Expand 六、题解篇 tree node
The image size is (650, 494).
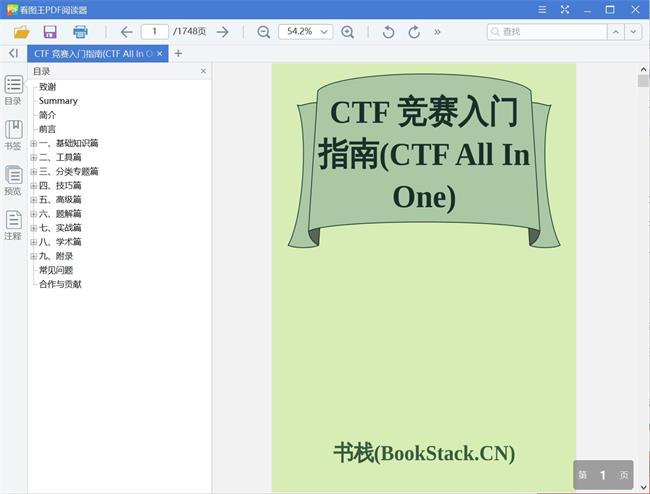click(x=34, y=214)
